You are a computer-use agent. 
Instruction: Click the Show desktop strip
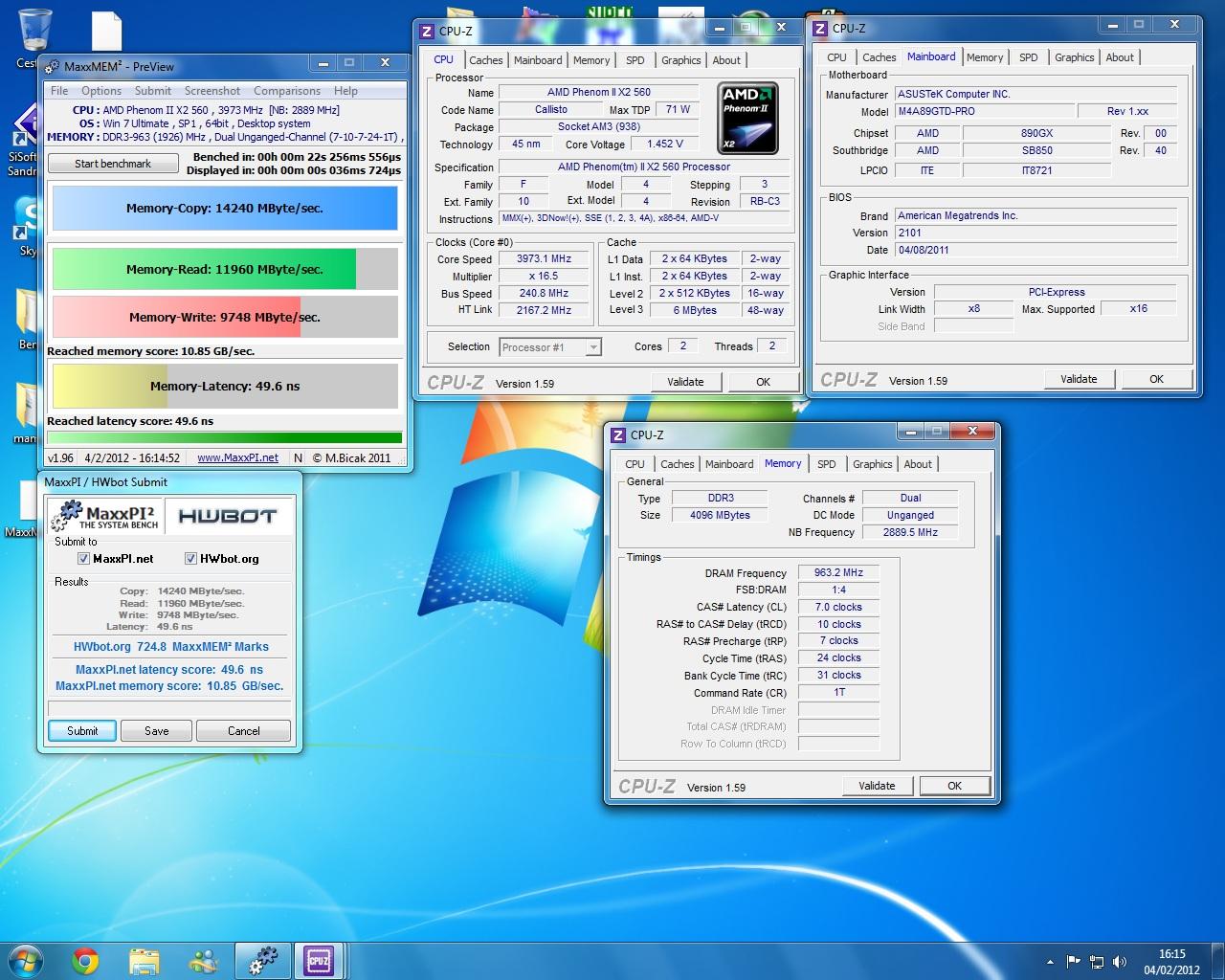1218,961
